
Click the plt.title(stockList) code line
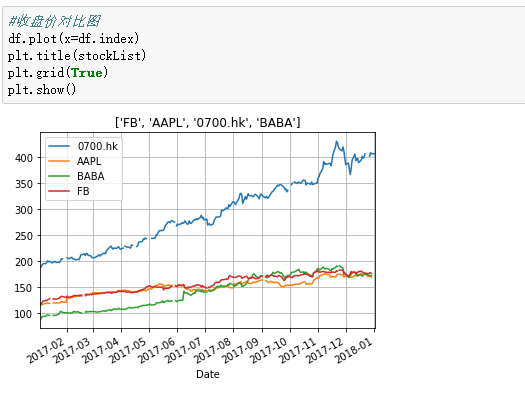click(77, 56)
